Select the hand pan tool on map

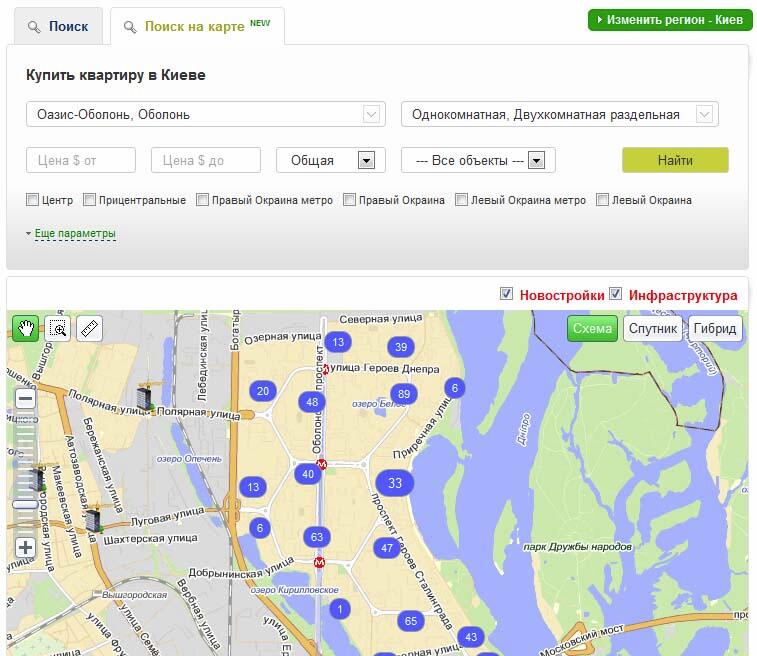coord(25,328)
